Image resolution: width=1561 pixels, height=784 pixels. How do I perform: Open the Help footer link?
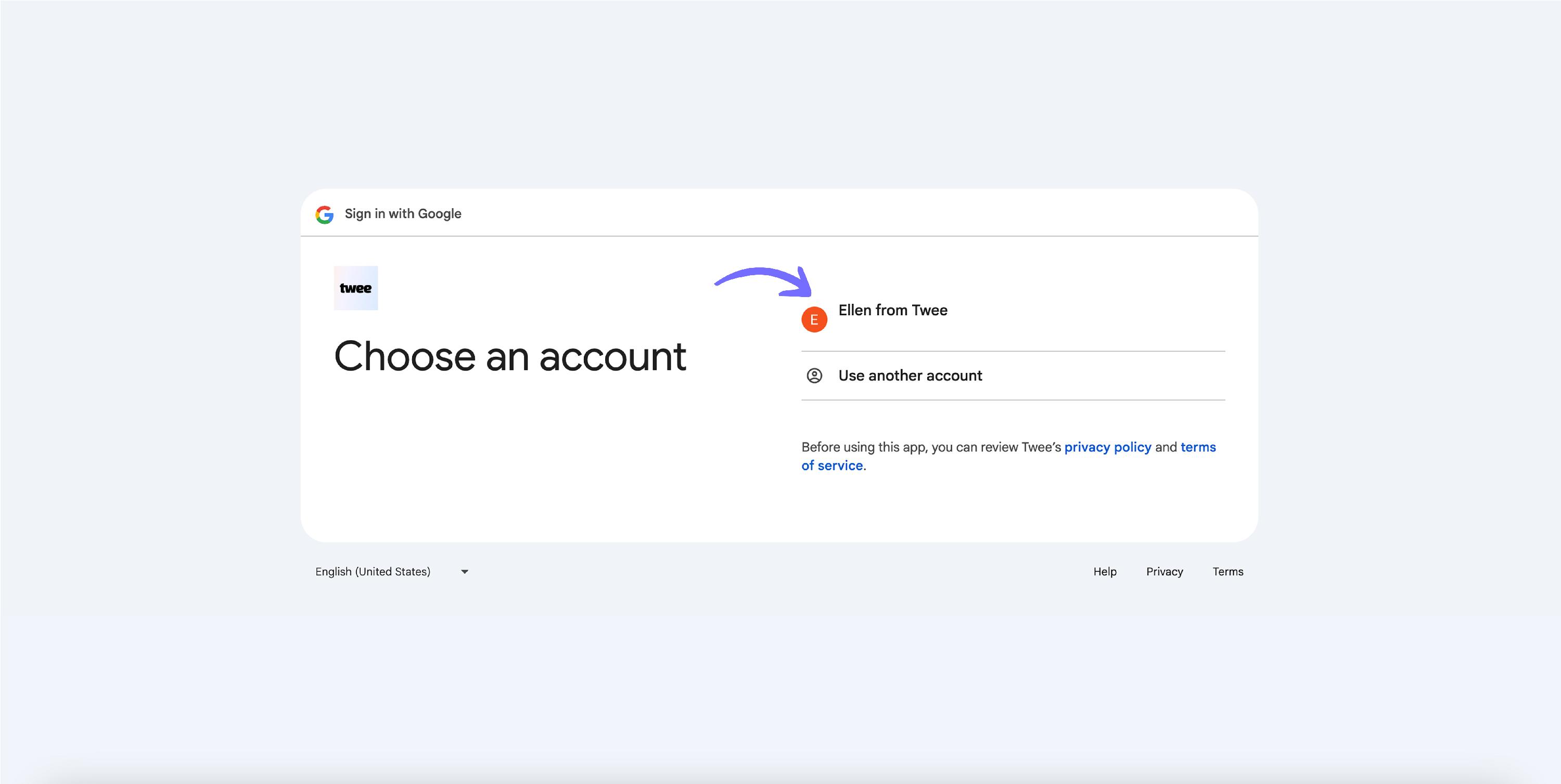click(x=1105, y=571)
